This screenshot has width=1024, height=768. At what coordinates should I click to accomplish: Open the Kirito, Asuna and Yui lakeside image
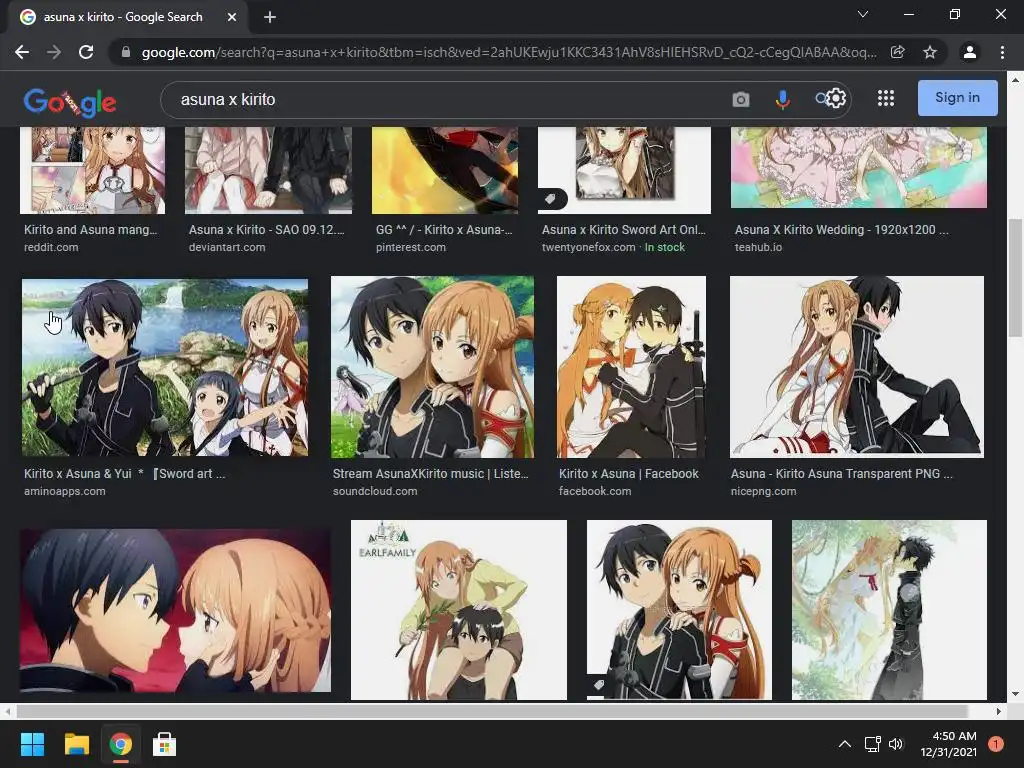click(165, 368)
